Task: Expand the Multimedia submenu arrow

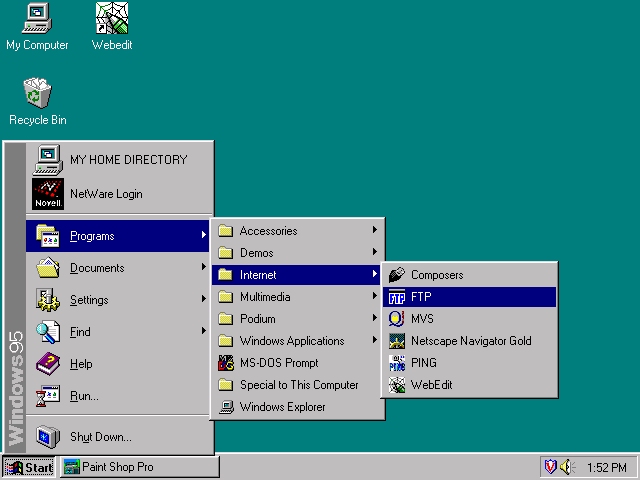Action: [375, 296]
